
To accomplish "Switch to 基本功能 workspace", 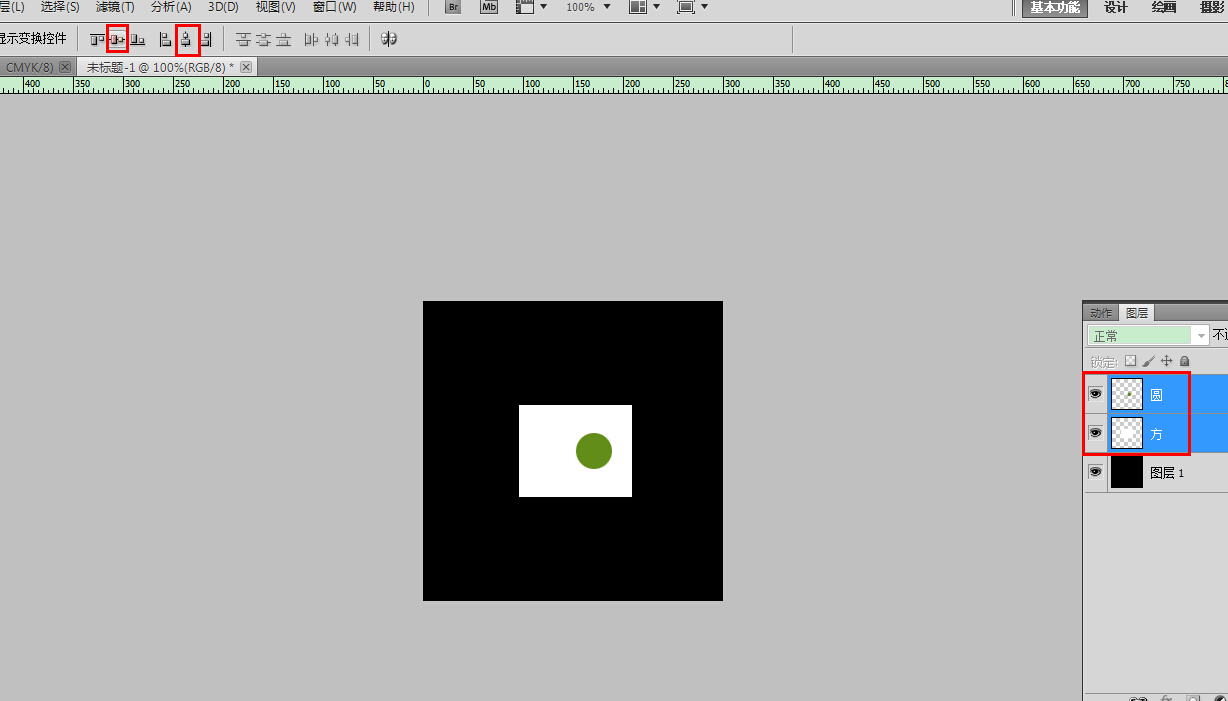I will pyautogui.click(x=1055, y=7).
